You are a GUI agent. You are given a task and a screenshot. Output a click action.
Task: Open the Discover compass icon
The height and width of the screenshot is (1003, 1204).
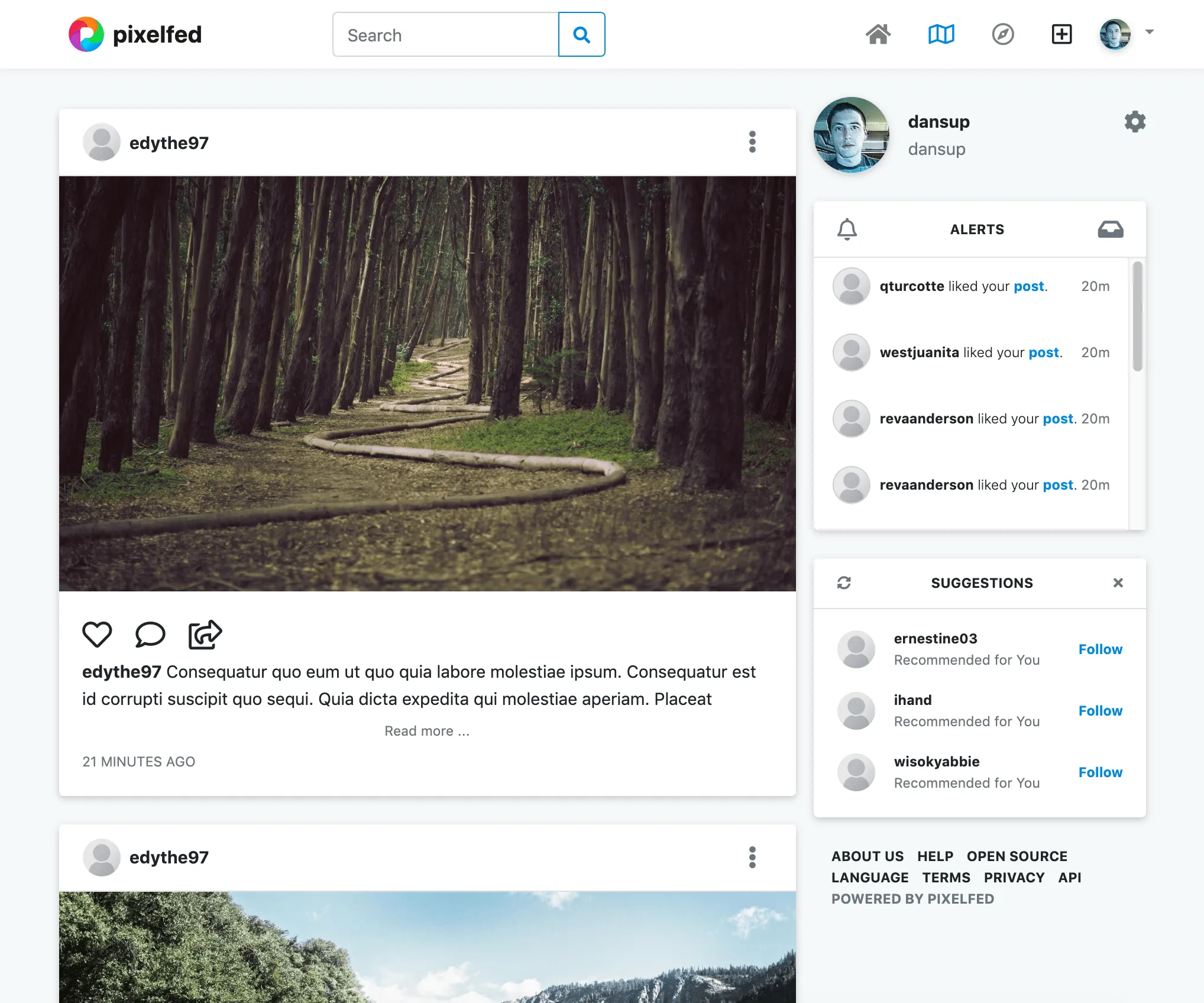[1004, 34]
